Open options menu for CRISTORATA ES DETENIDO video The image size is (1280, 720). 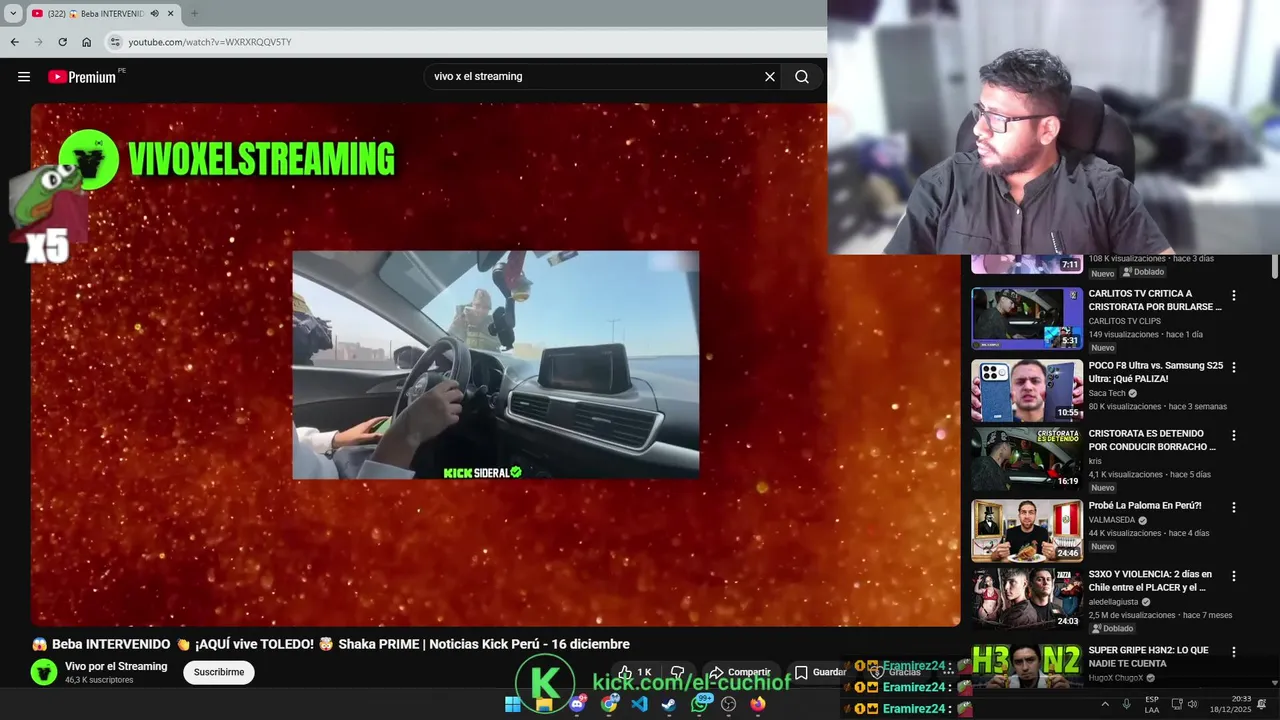pyautogui.click(x=1234, y=435)
